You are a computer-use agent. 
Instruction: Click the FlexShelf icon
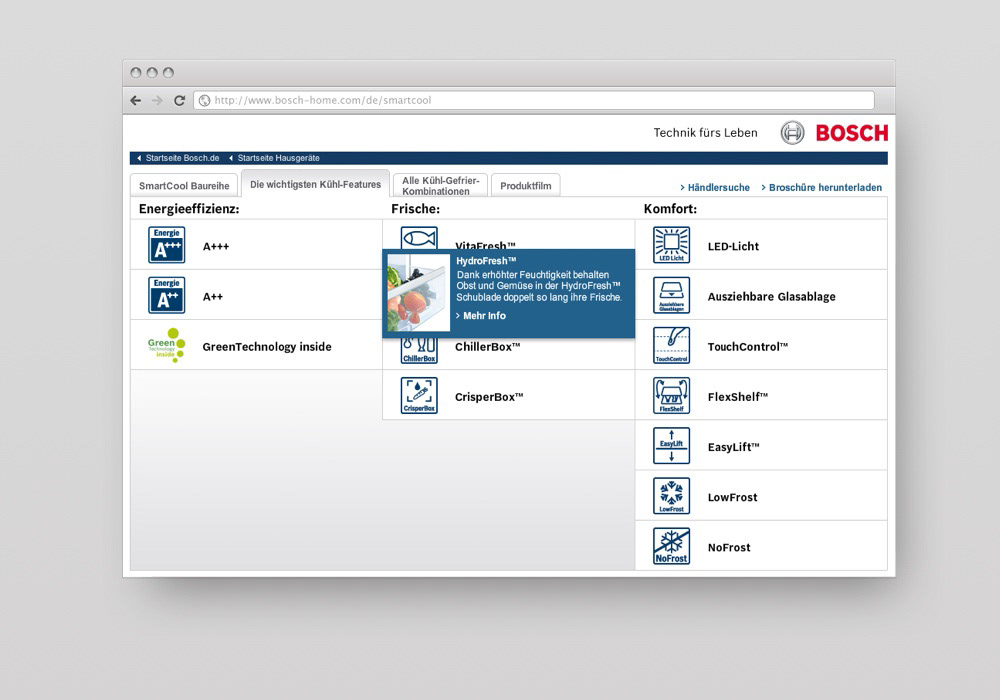[672, 395]
